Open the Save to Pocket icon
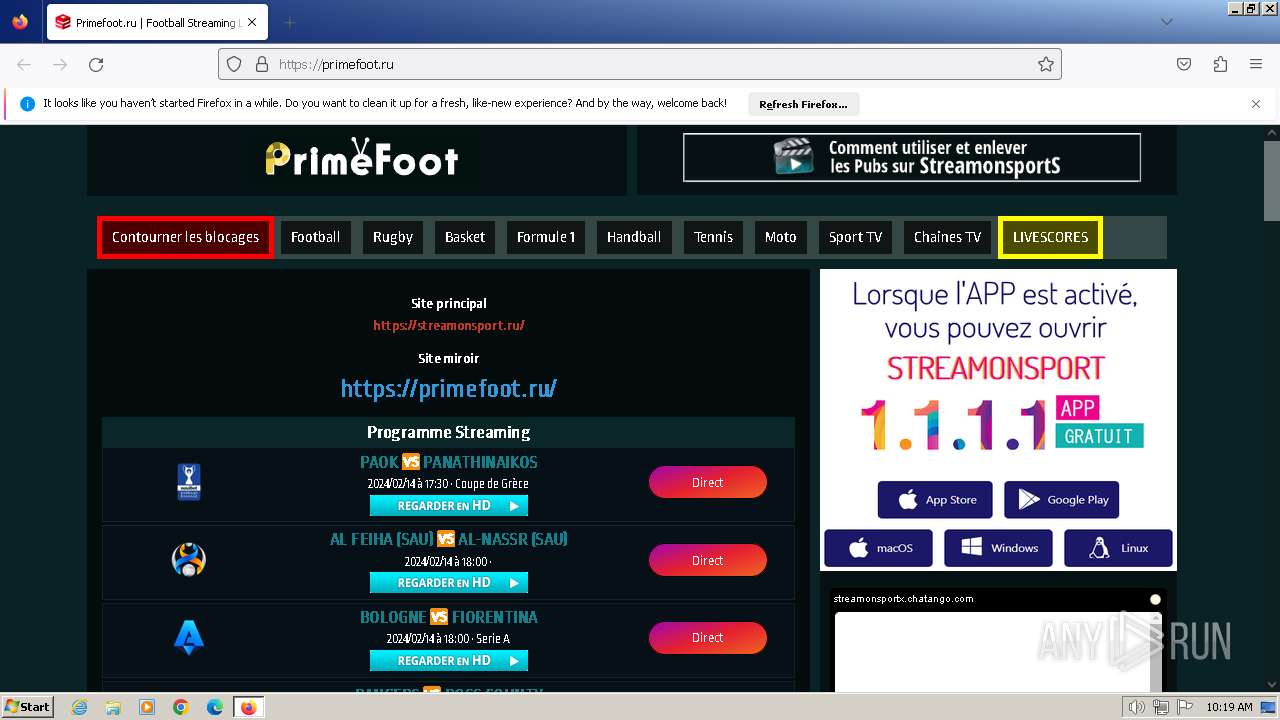The height and width of the screenshot is (720, 1280). (1184, 64)
